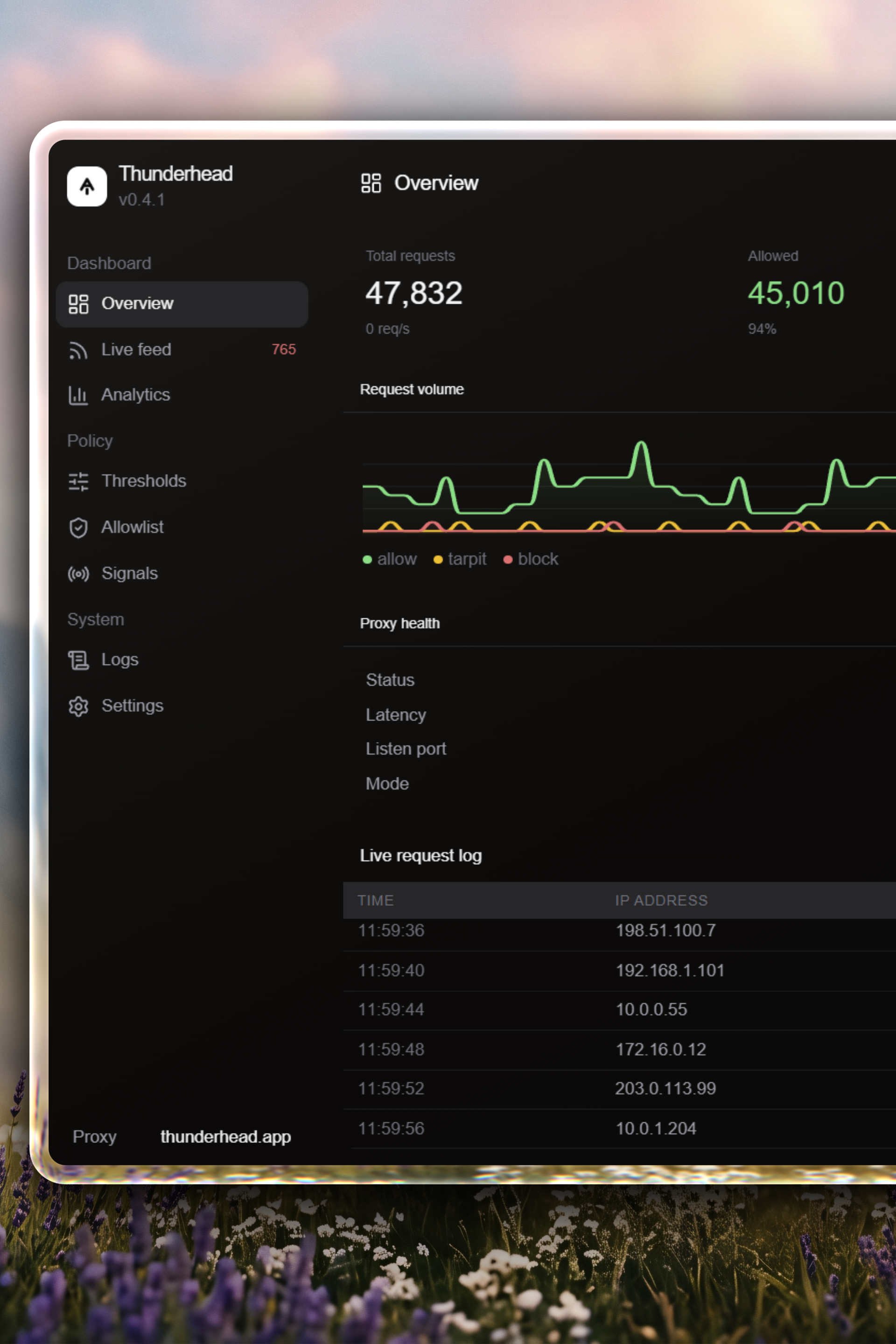
Task: Click the Overview header grid icon
Action: pyautogui.click(x=371, y=183)
